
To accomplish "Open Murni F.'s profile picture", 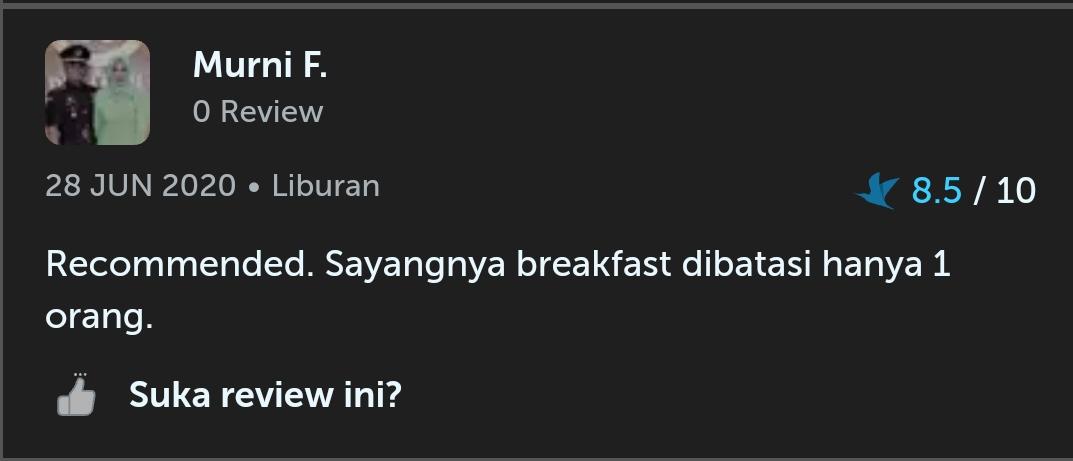I will [x=97, y=92].
